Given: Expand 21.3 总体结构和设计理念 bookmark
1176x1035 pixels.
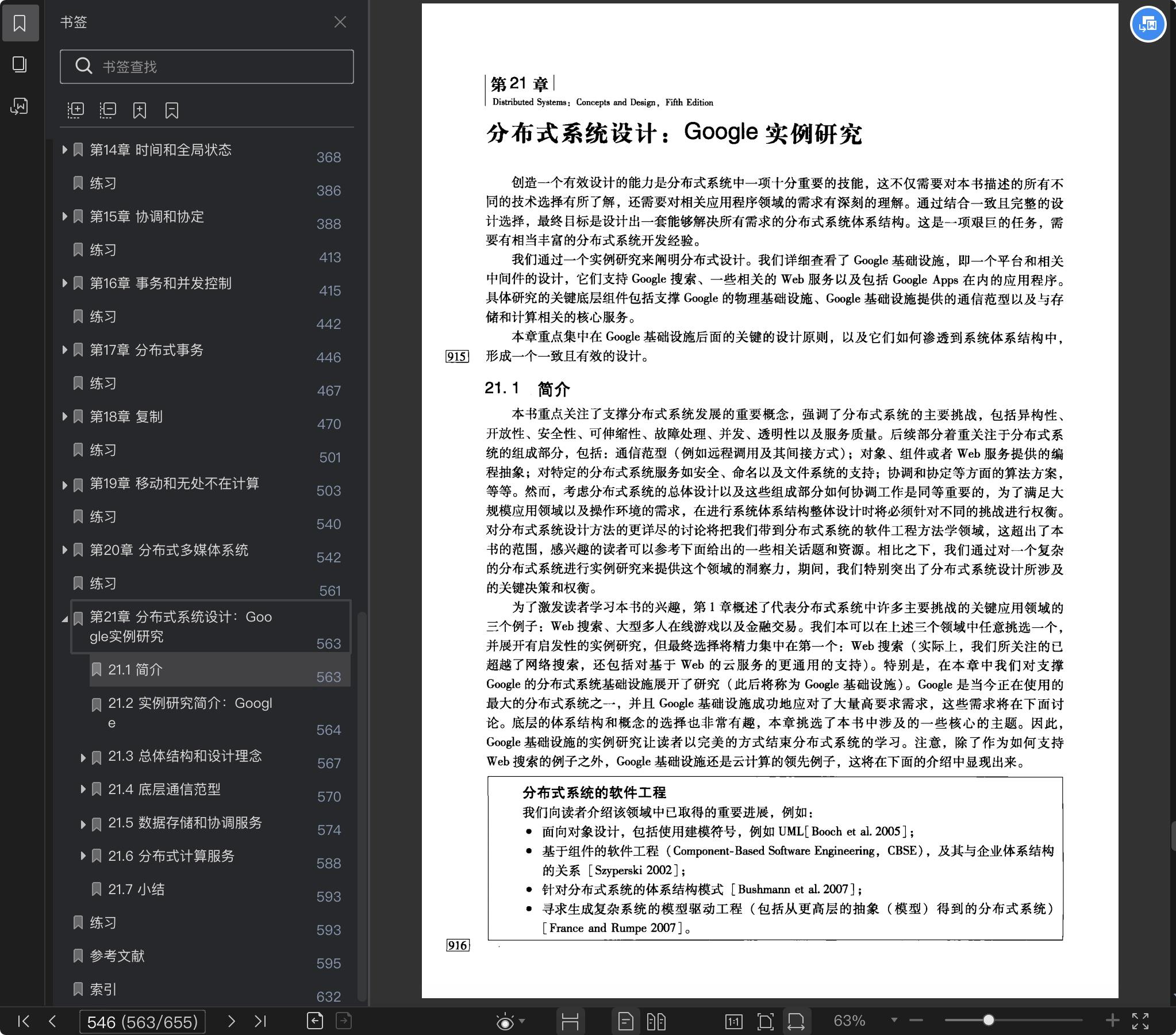Looking at the screenshot, I should 83,757.
